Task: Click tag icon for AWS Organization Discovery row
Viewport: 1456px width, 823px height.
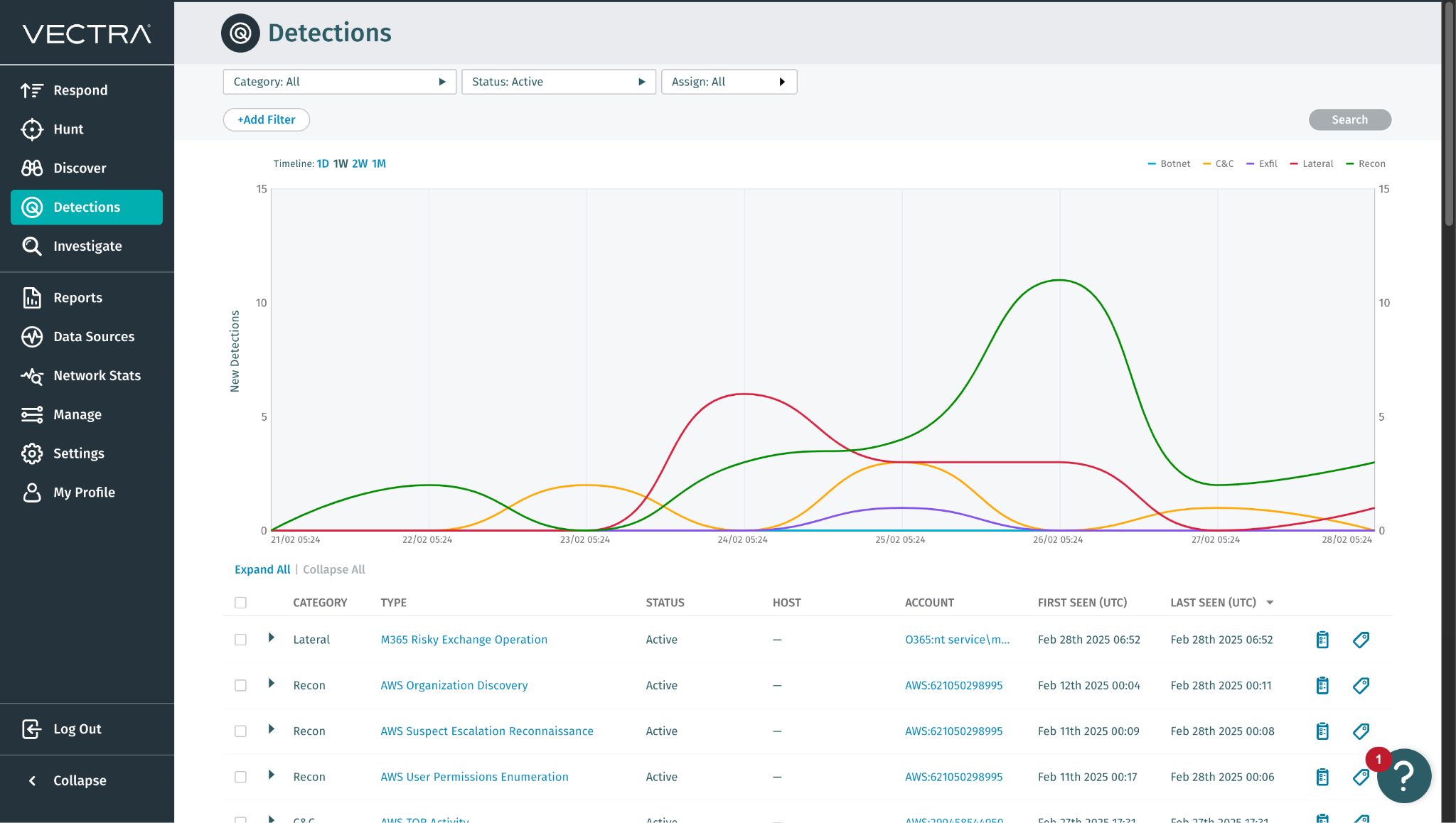Action: [x=1361, y=685]
